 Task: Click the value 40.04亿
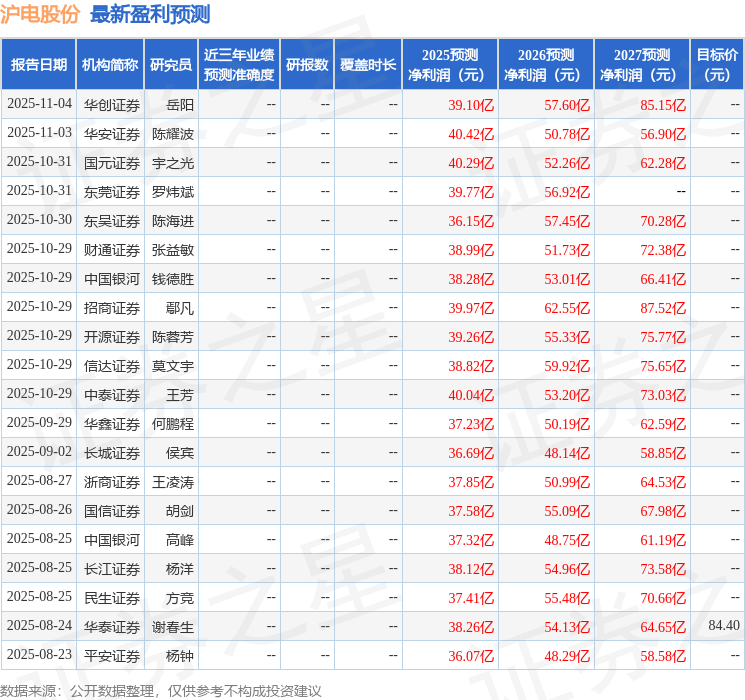(x=471, y=395)
